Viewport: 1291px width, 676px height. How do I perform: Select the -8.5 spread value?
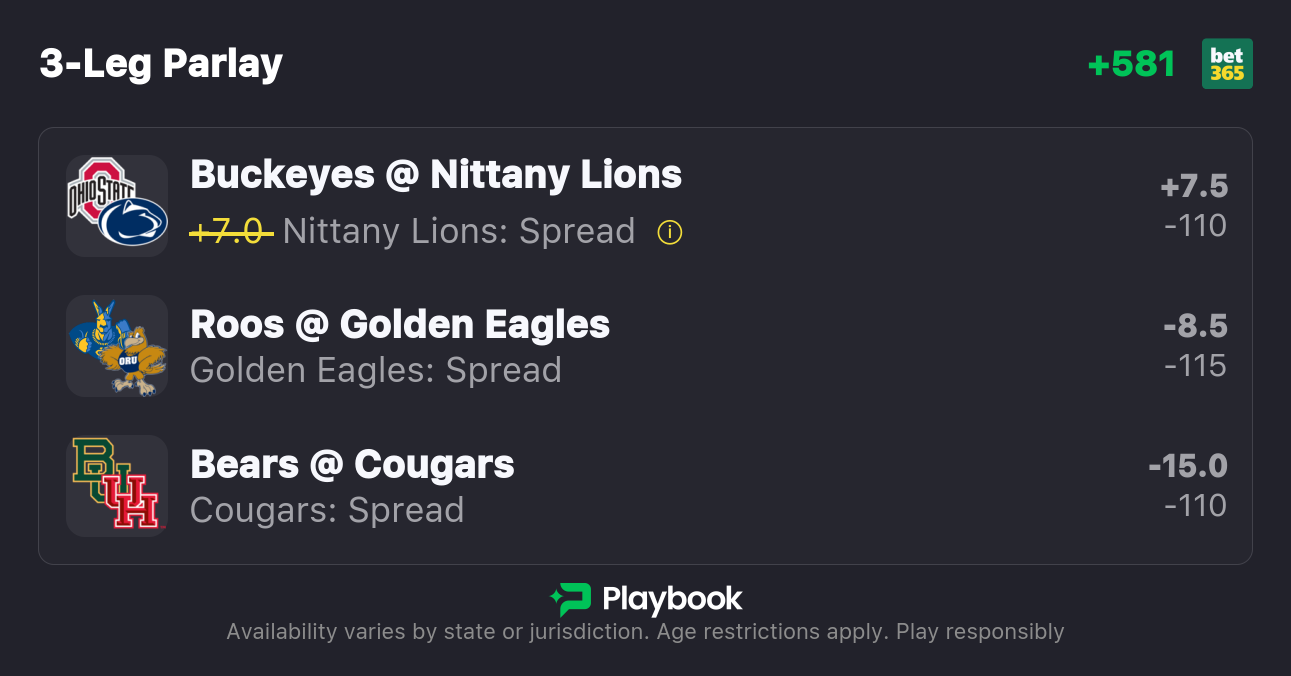click(1195, 327)
